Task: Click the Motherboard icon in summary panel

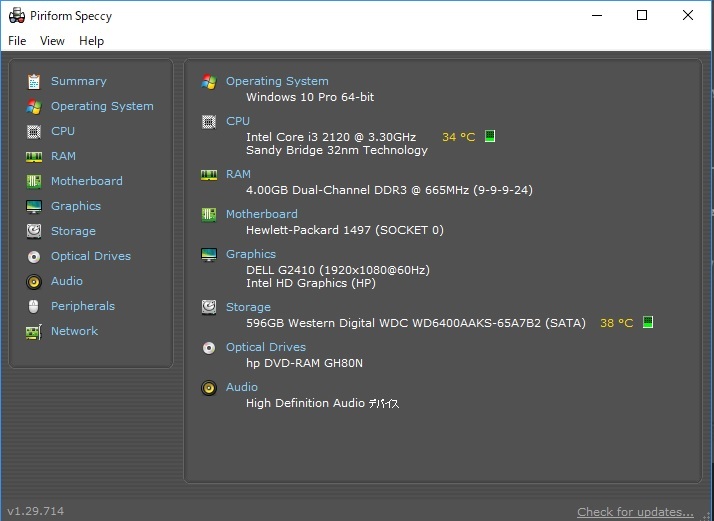Action: 209,215
